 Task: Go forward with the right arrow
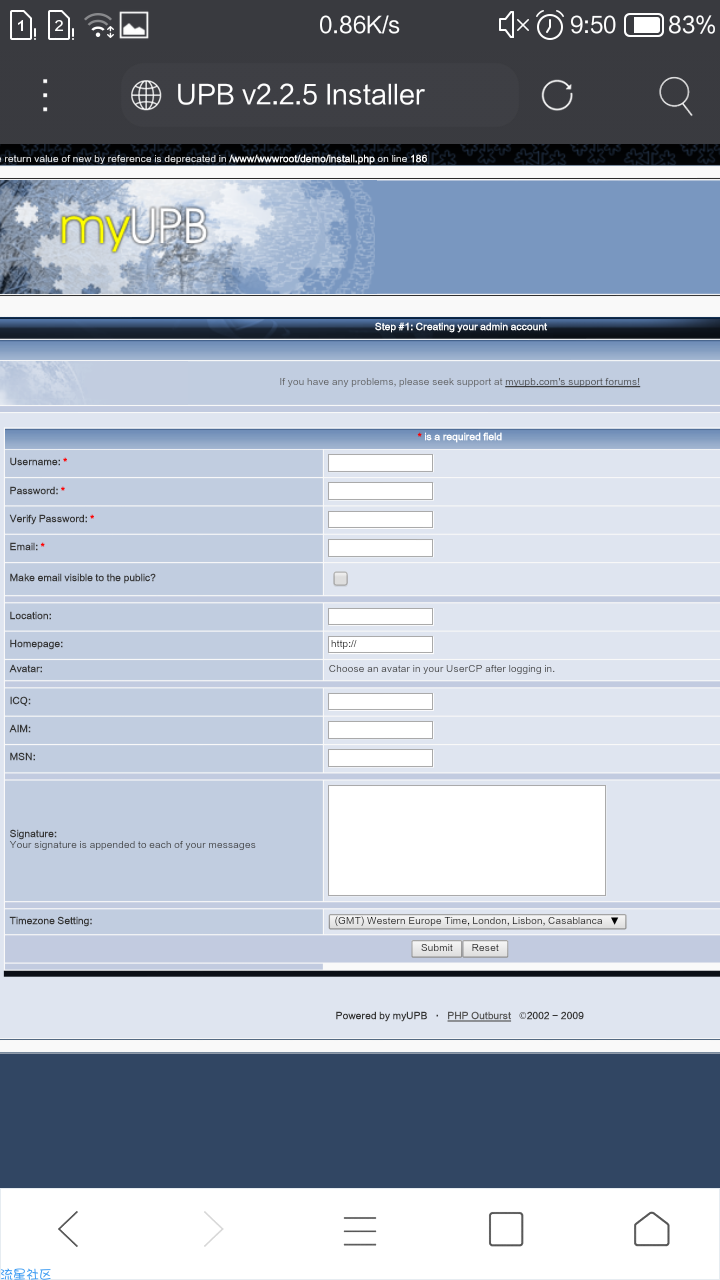[213, 1229]
